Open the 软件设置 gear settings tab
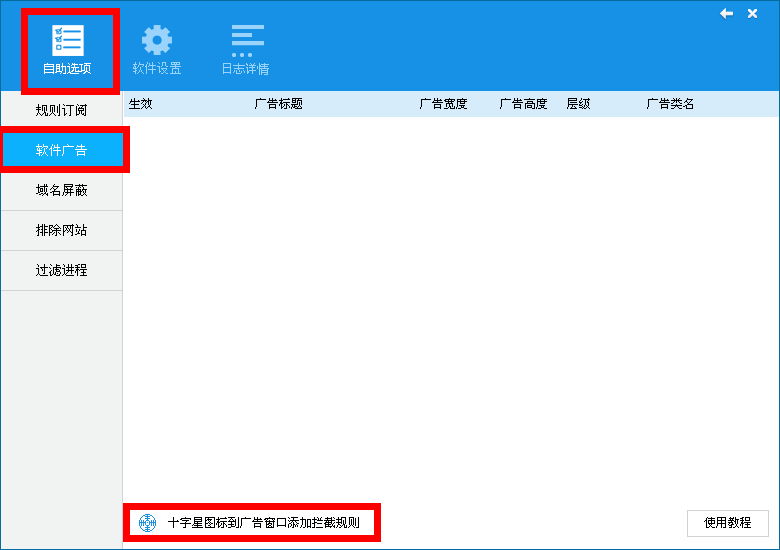The width and height of the screenshot is (780, 550). click(157, 51)
